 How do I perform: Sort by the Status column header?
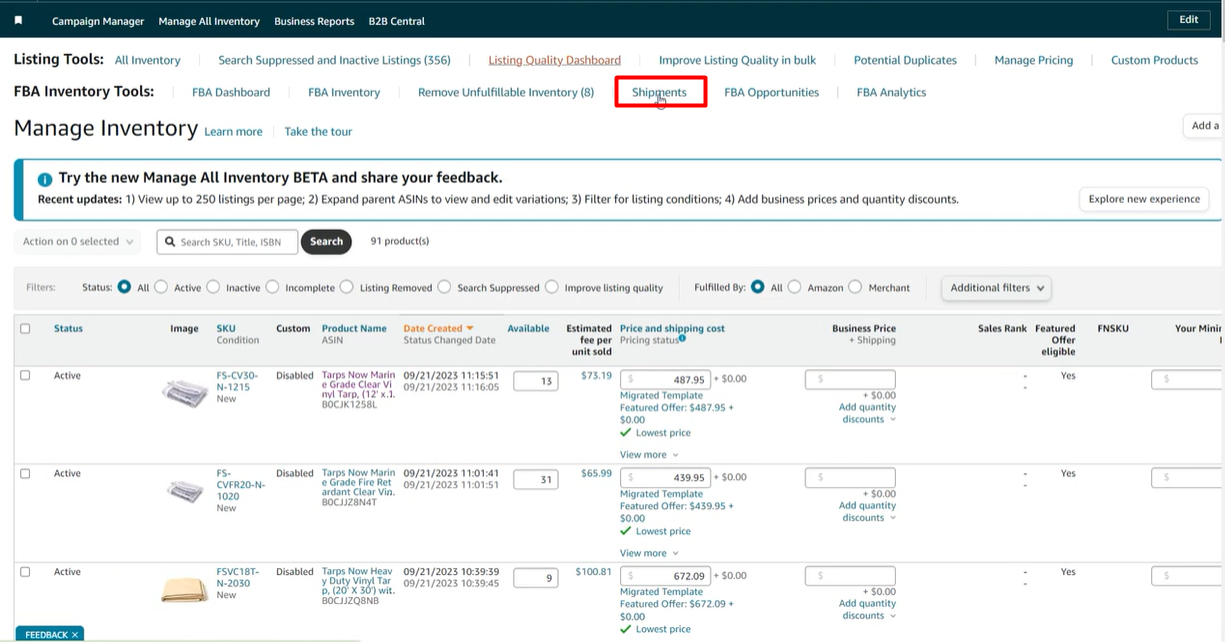pyautogui.click(x=68, y=328)
